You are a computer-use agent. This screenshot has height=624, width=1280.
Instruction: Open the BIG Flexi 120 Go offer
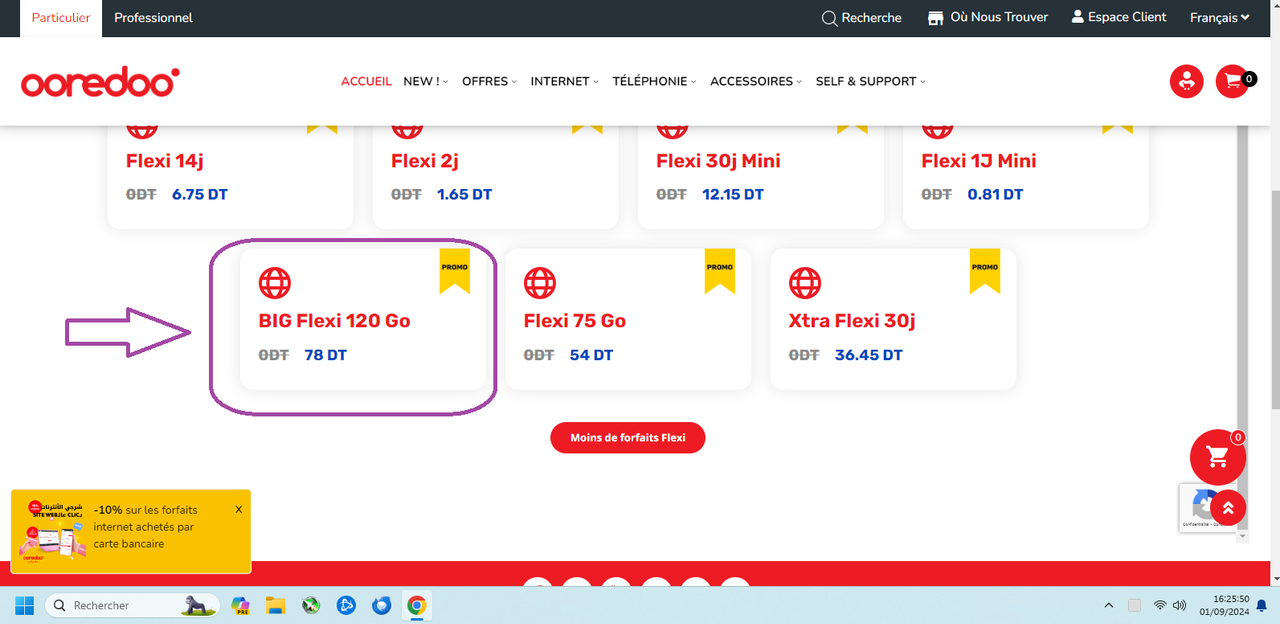tap(335, 321)
